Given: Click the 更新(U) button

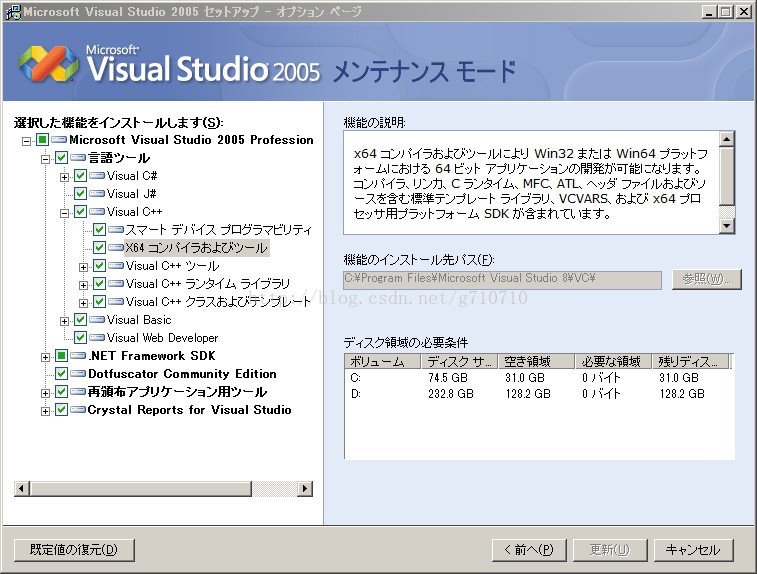Looking at the screenshot, I should 610,550.
